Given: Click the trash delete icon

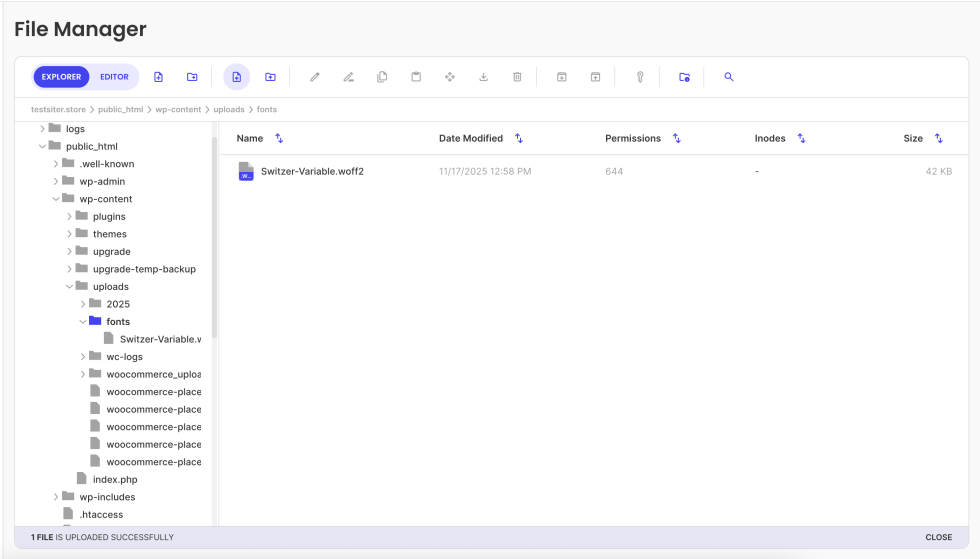Looking at the screenshot, I should pyautogui.click(x=517, y=77).
